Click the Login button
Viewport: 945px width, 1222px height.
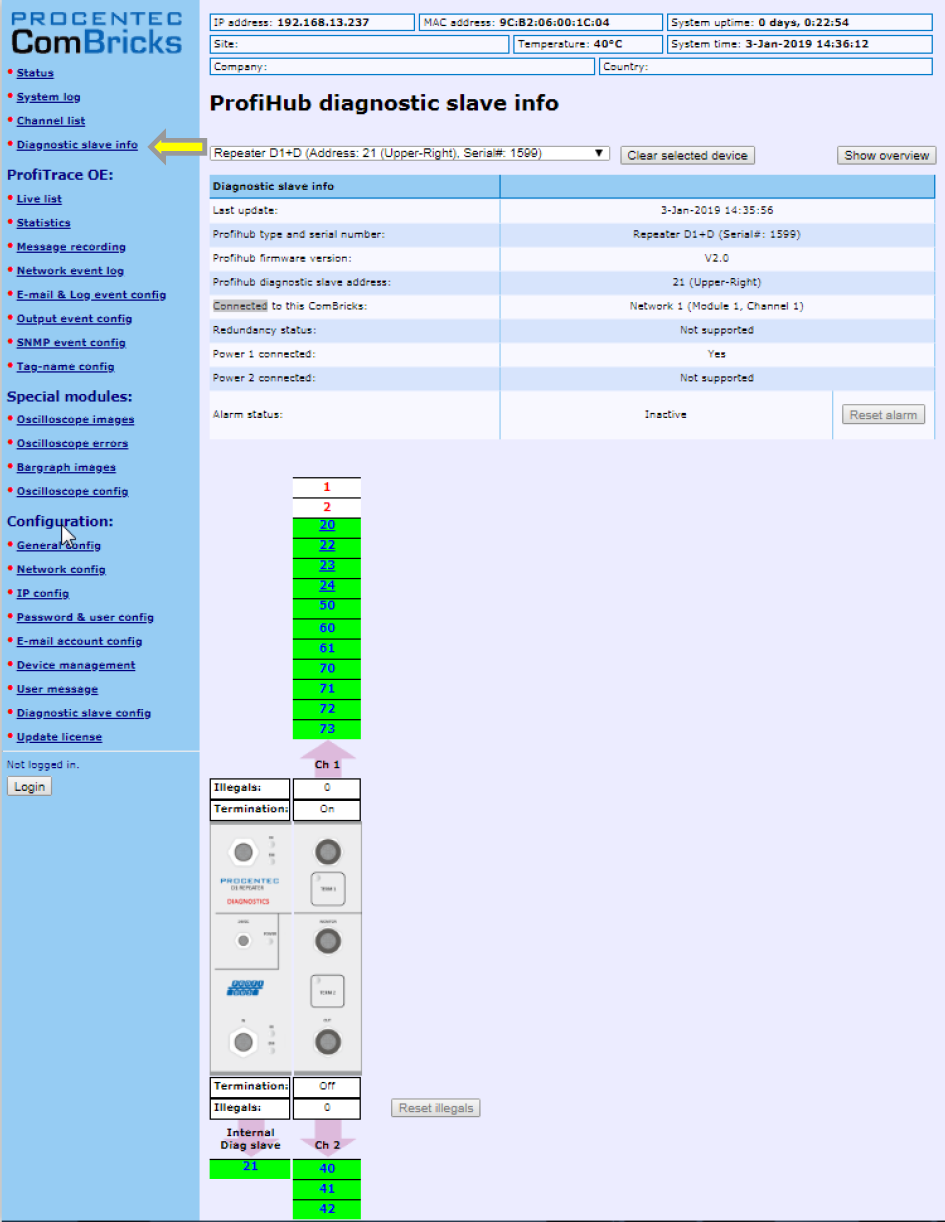click(29, 787)
